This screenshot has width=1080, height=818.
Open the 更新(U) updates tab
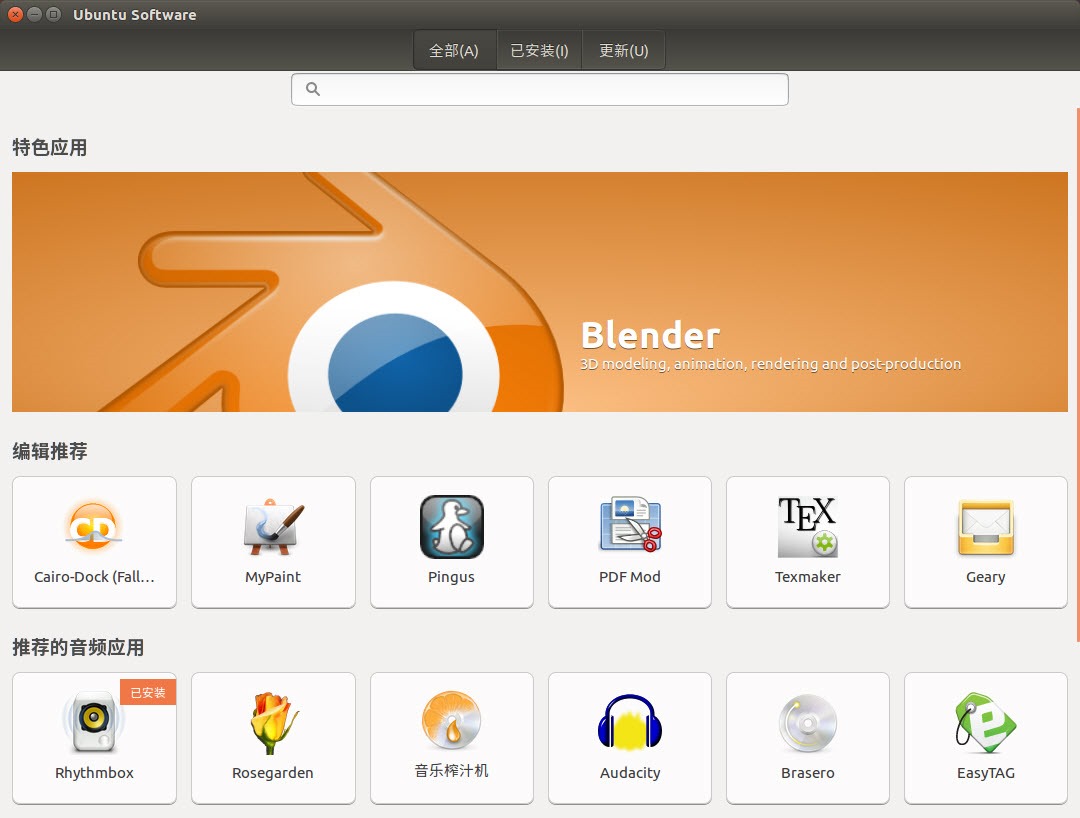(x=623, y=51)
